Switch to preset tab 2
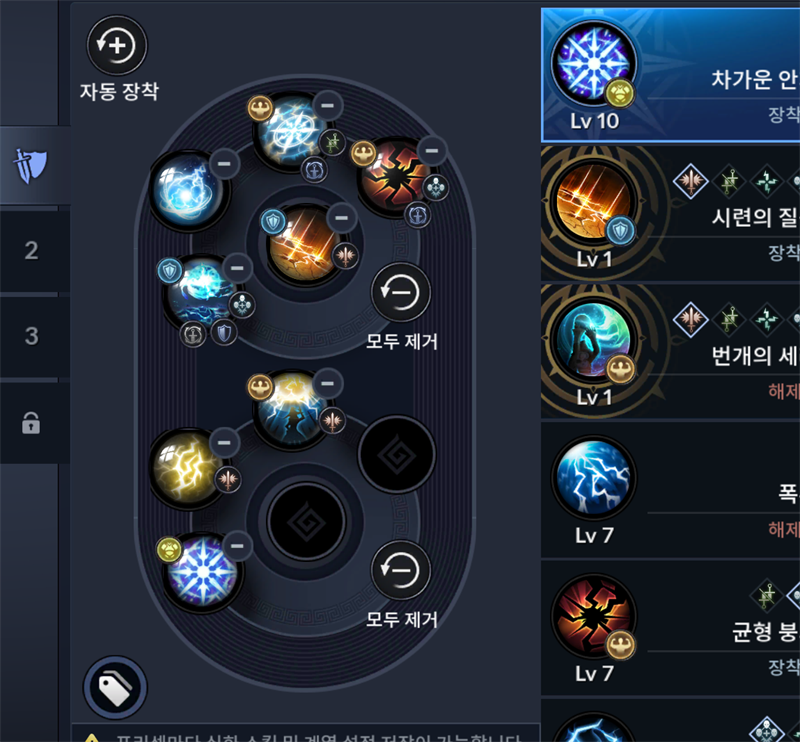 click(32, 250)
